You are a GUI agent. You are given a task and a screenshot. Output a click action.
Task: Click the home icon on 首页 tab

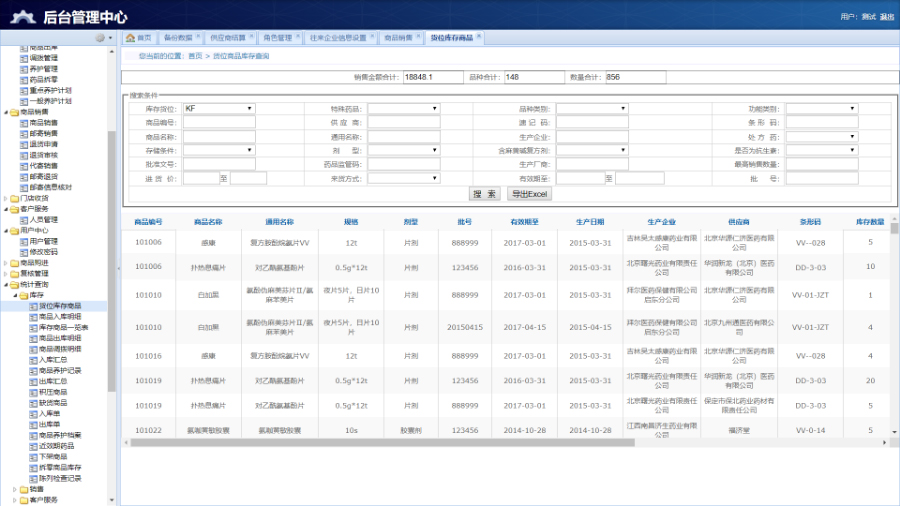pyautogui.click(x=130, y=38)
